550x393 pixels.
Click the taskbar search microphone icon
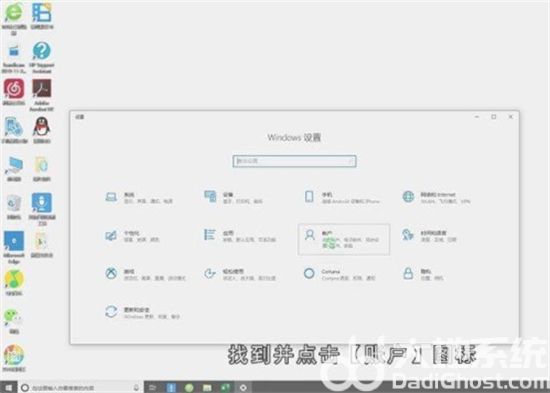(x=136, y=387)
